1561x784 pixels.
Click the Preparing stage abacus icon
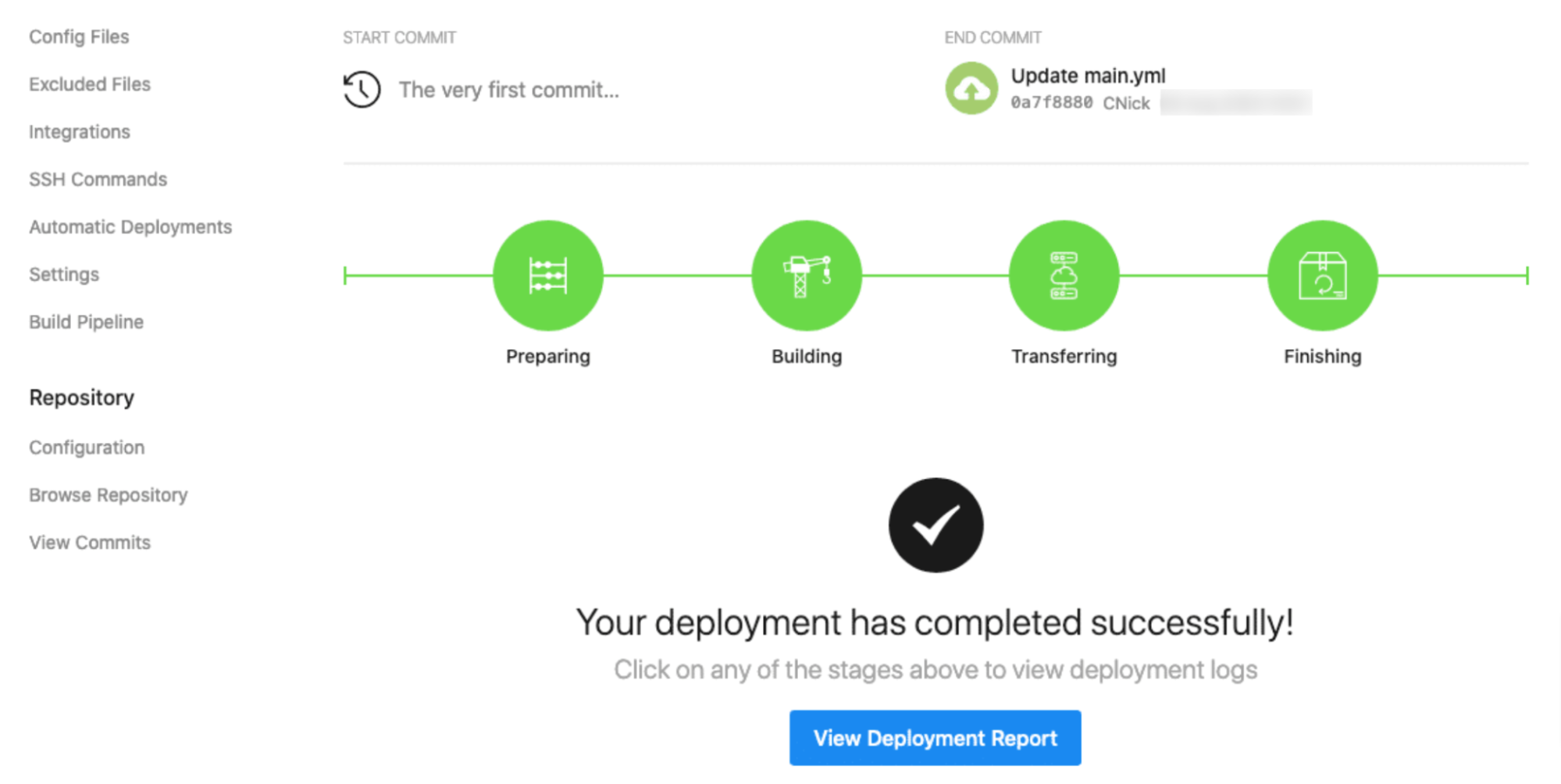tap(547, 275)
